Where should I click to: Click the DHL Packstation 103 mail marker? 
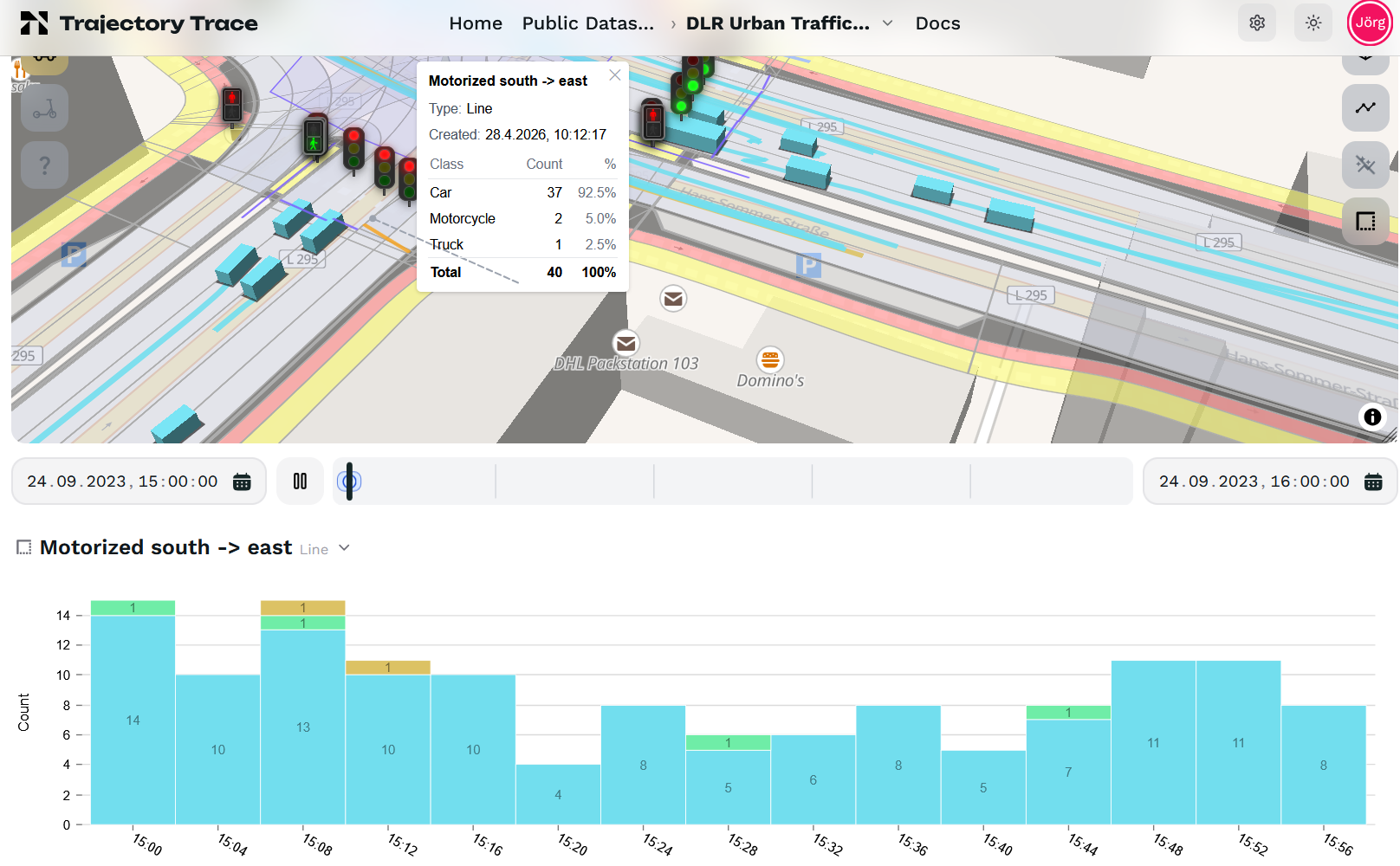coord(625,344)
